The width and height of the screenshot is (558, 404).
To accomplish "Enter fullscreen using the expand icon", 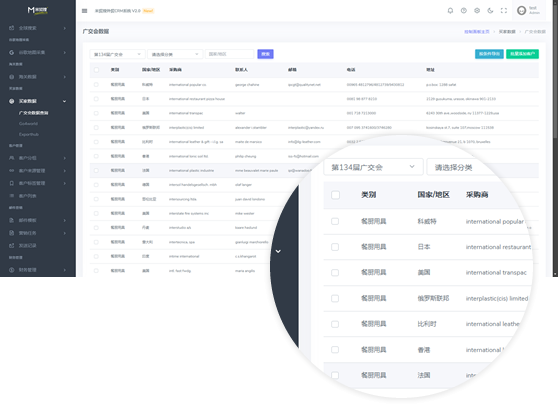I will pyautogui.click(x=504, y=11).
